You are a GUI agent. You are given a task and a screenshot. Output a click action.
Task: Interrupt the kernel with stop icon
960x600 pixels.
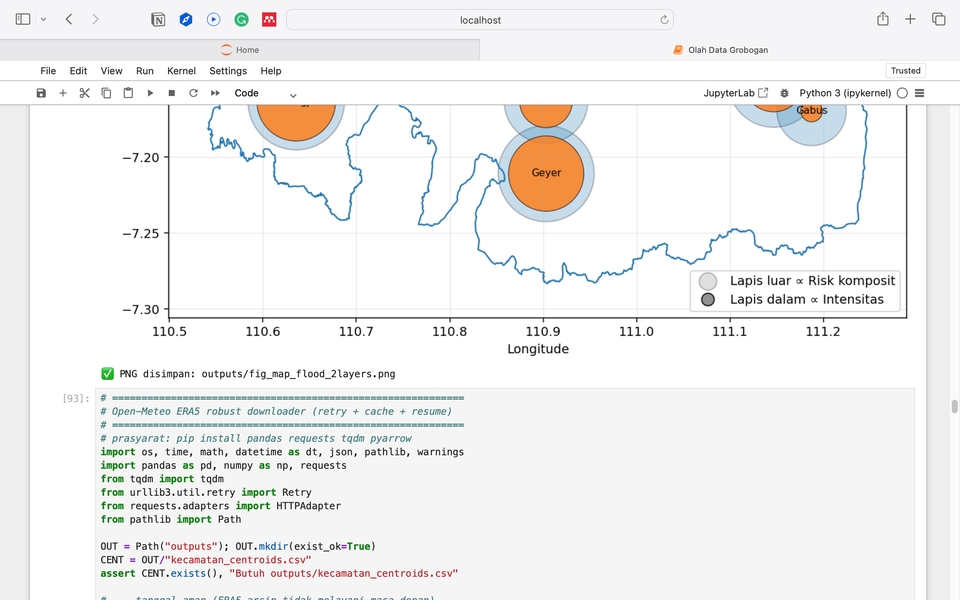(x=172, y=93)
